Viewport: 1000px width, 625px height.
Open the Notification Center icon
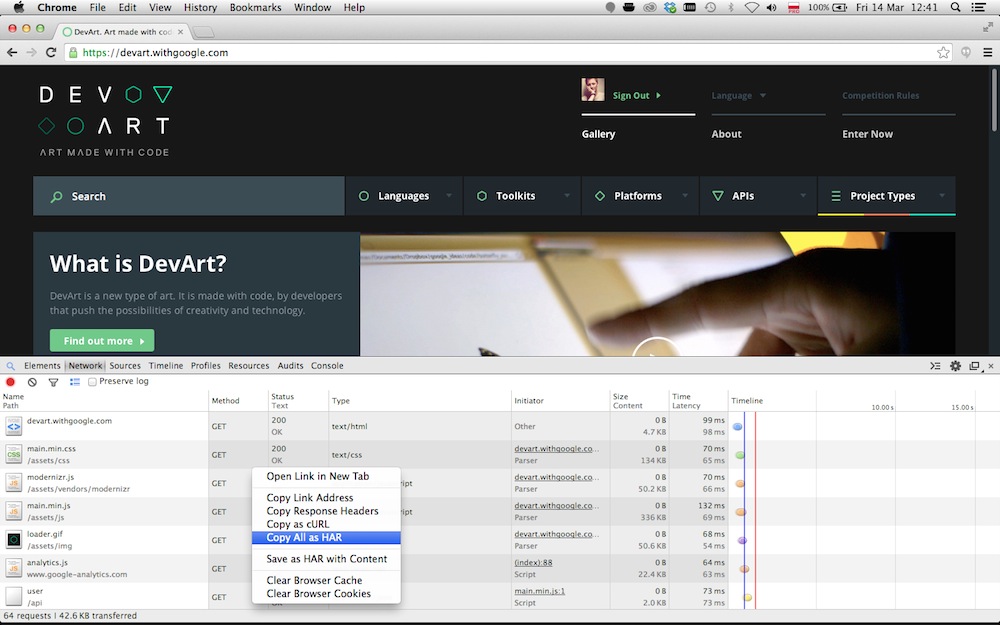979,7
